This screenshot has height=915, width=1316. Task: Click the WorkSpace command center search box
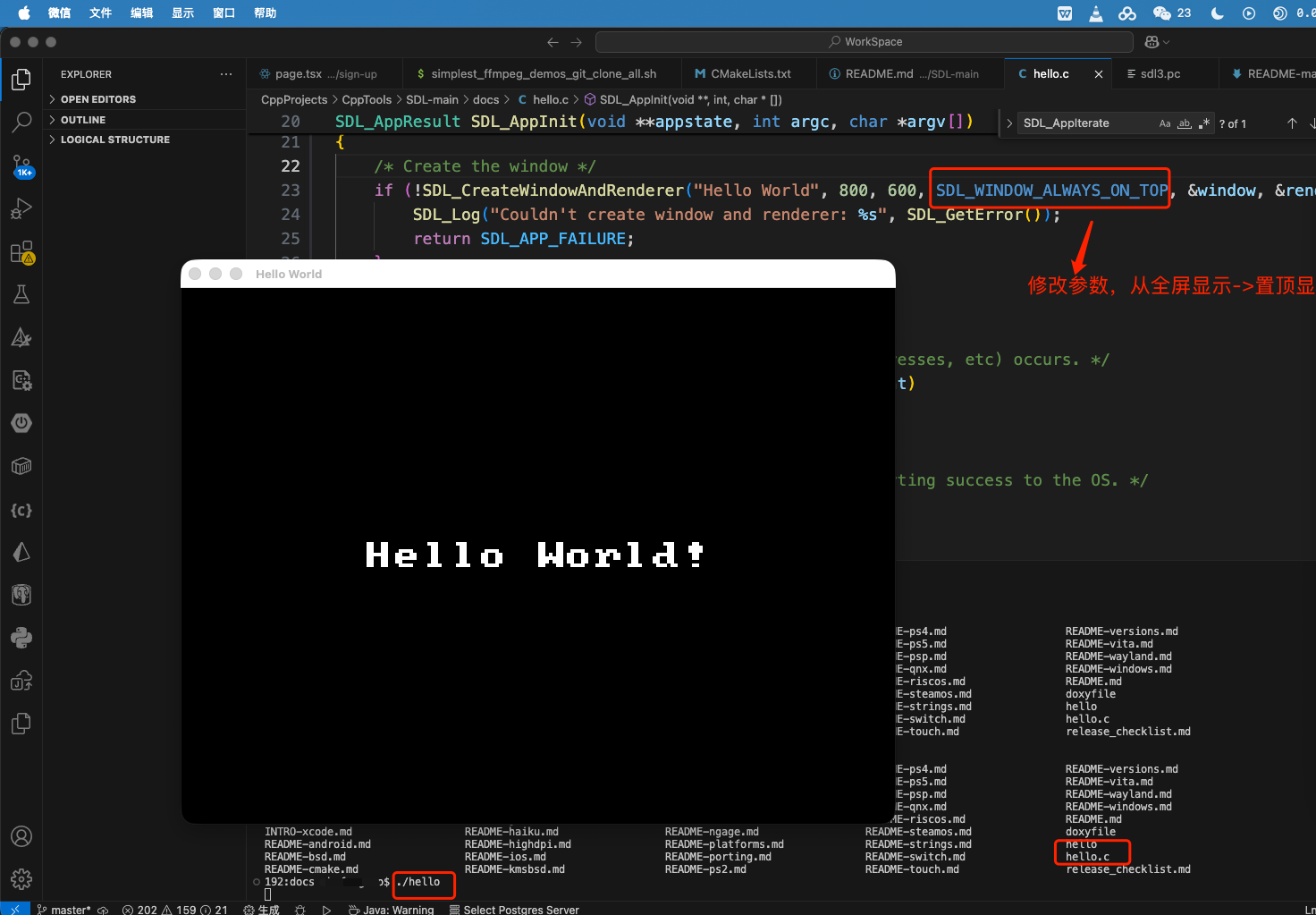(865, 42)
